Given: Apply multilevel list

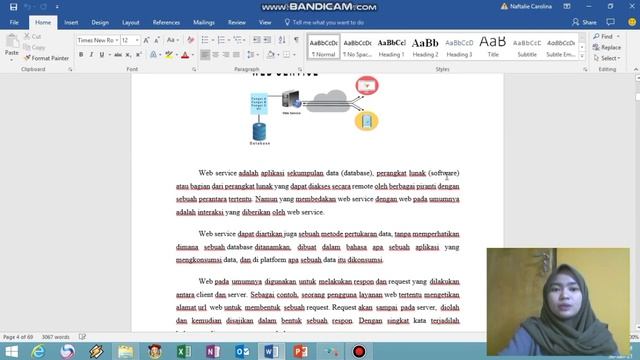Looking at the screenshot, I should click(238, 40).
